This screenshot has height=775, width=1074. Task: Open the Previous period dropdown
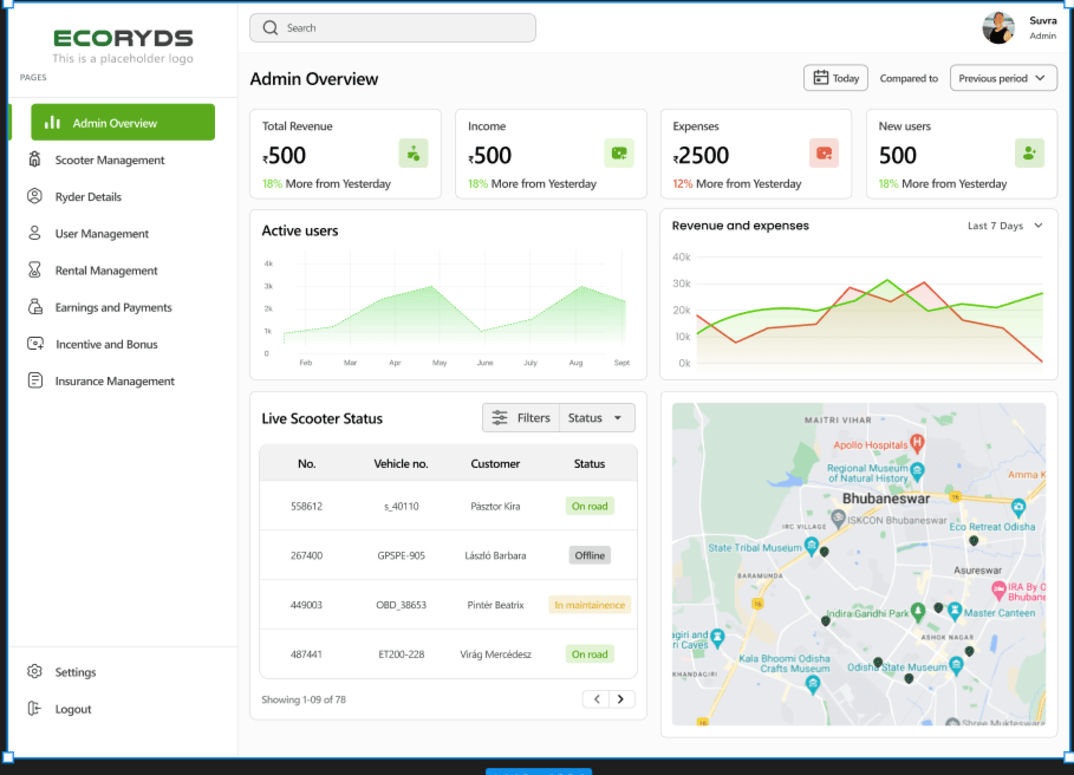pos(1003,78)
